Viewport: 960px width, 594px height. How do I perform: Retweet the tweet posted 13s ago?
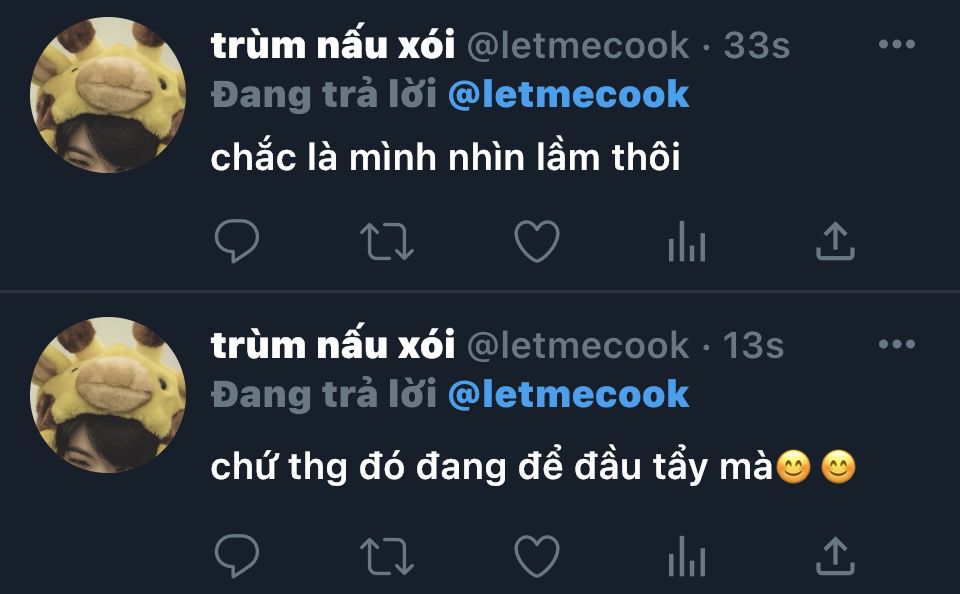[x=387, y=555]
